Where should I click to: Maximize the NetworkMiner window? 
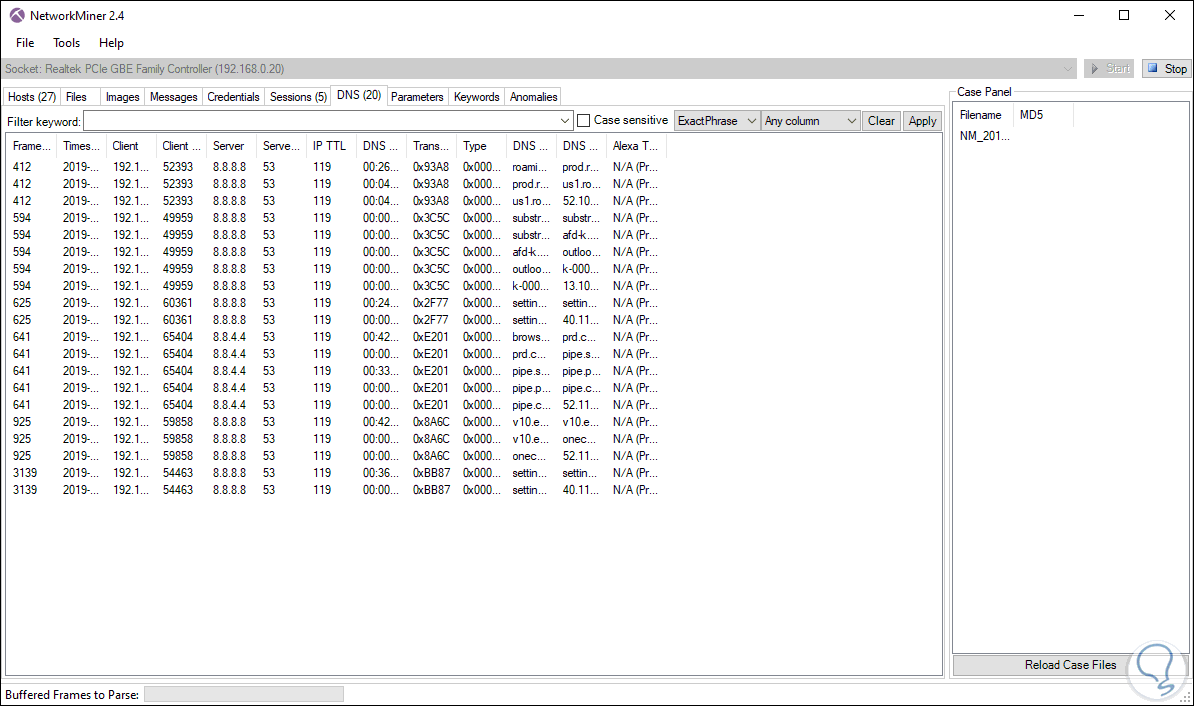[1124, 15]
